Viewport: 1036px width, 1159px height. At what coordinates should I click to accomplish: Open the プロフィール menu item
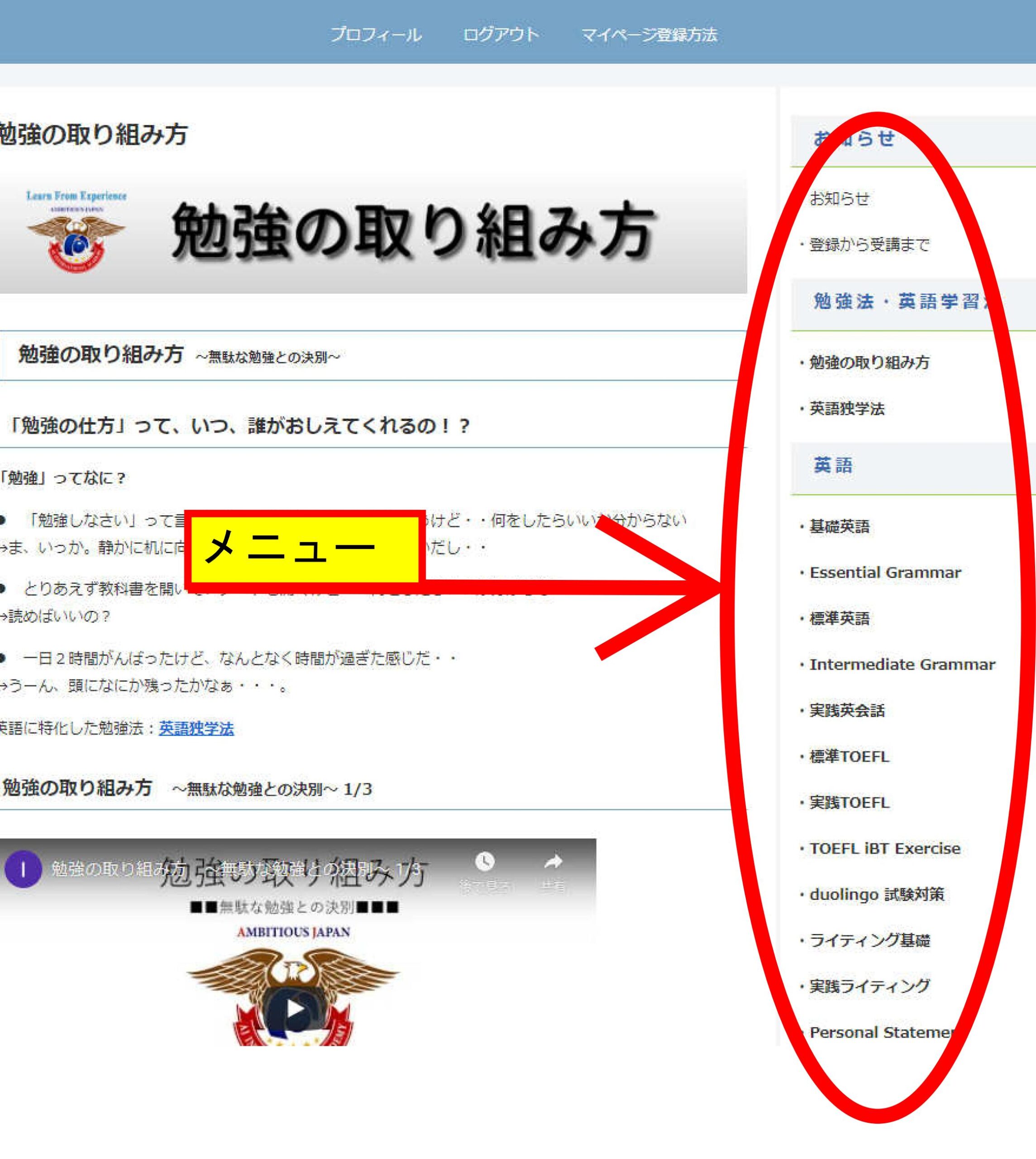pyautogui.click(x=376, y=35)
